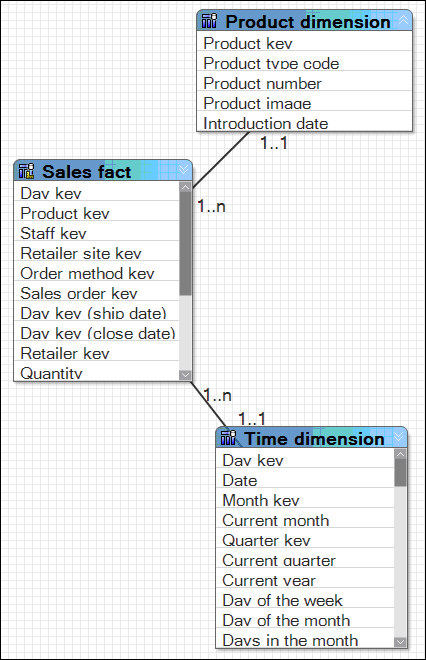The height and width of the screenshot is (660, 426).
Task: Select the Product to Sales relationship line
Action: 221,160
